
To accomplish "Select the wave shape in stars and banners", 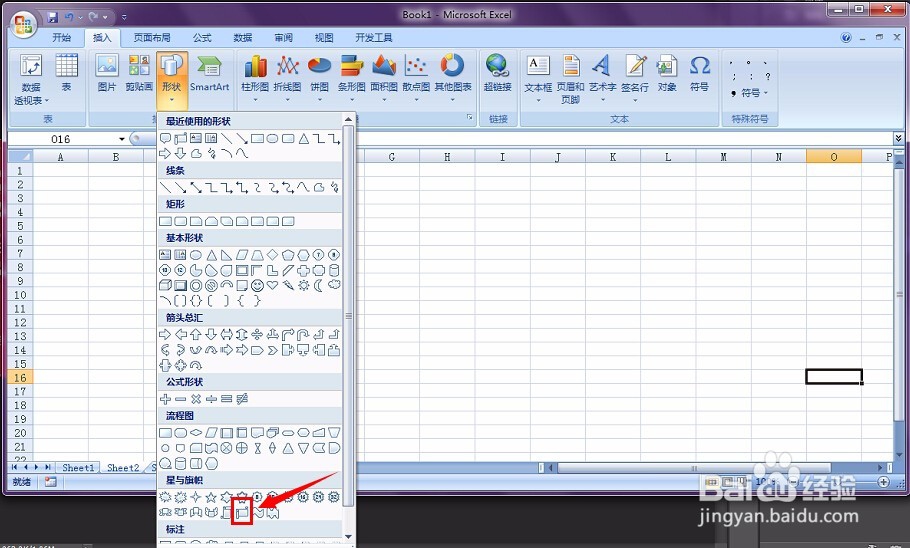I will pos(257,512).
